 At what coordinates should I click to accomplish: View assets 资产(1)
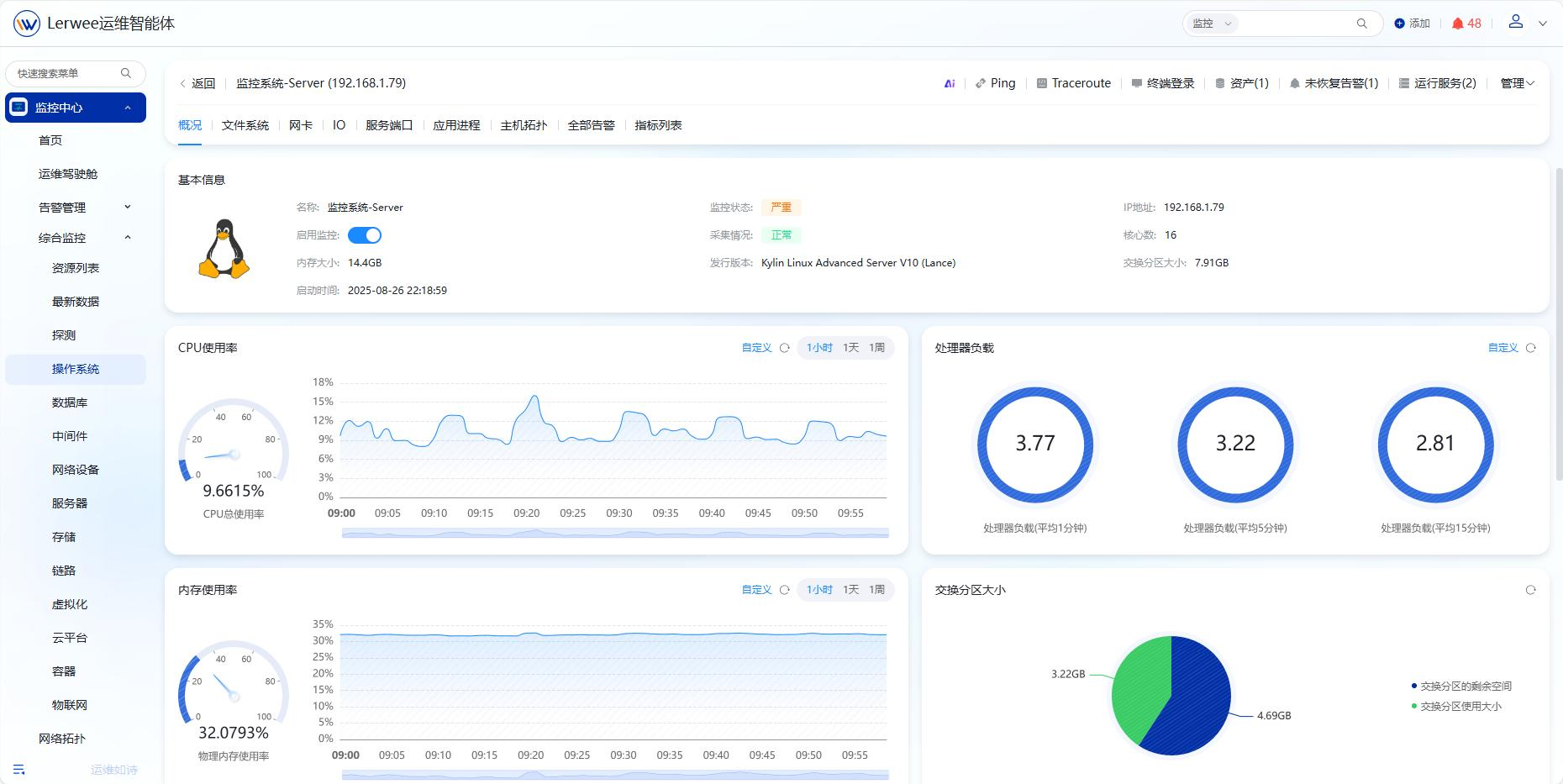coord(1242,83)
